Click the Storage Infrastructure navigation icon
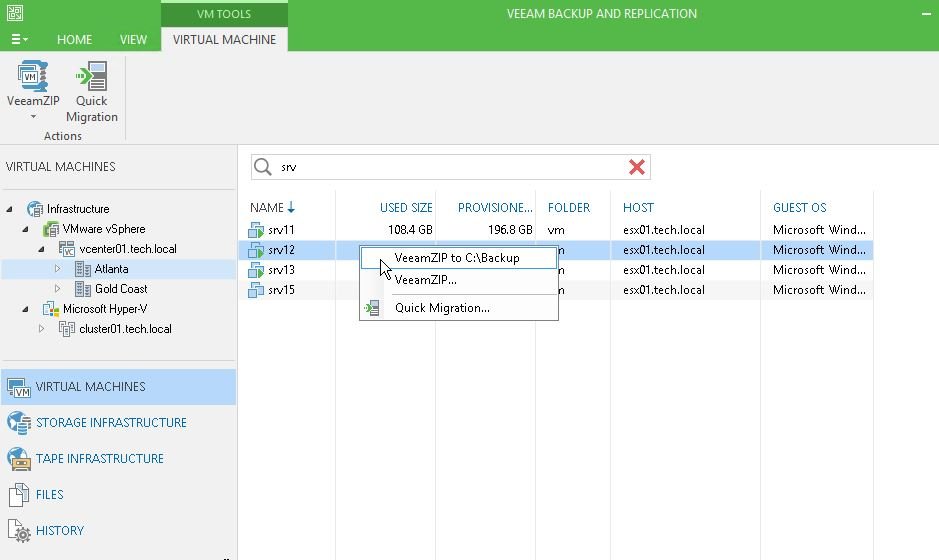This screenshot has width=939, height=560. point(19,423)
